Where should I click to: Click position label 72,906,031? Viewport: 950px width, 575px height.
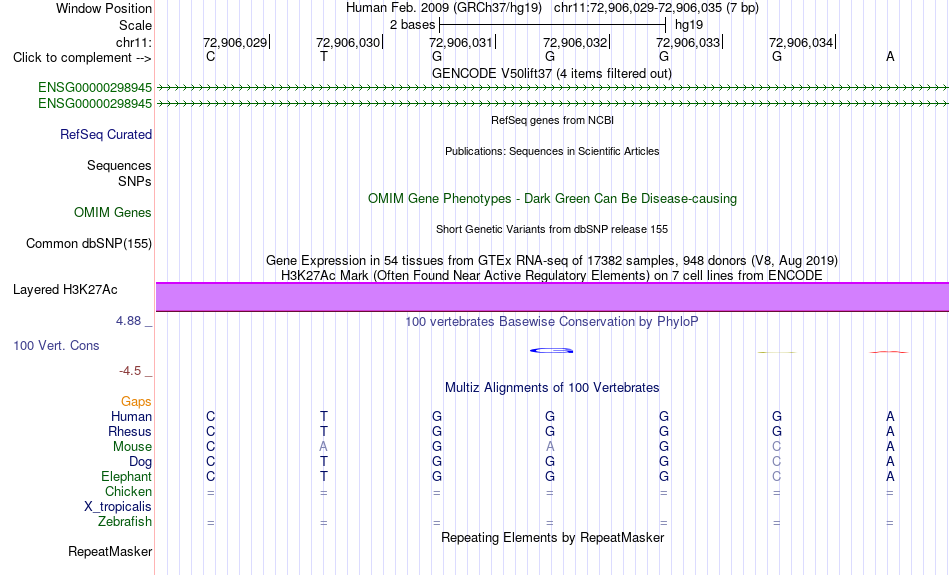461,42
